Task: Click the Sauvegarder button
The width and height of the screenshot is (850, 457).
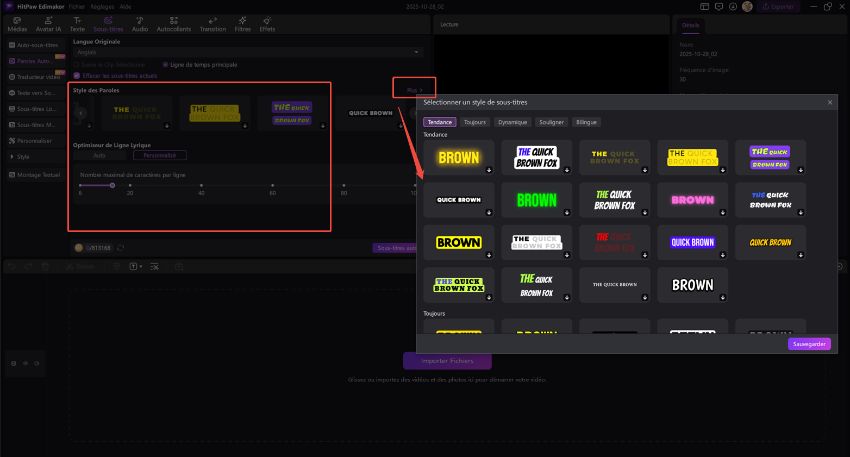Action: 808,343
